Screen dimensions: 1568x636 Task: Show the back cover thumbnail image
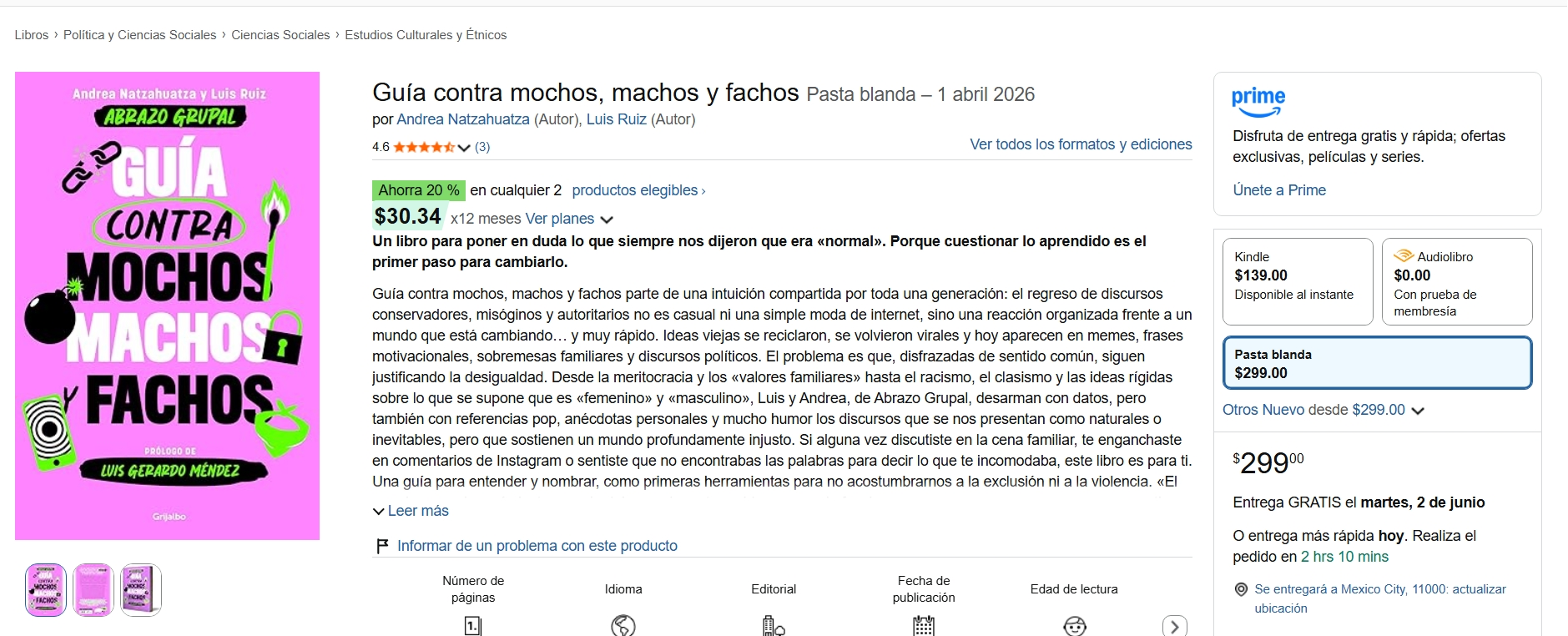(x=93, y=590)
